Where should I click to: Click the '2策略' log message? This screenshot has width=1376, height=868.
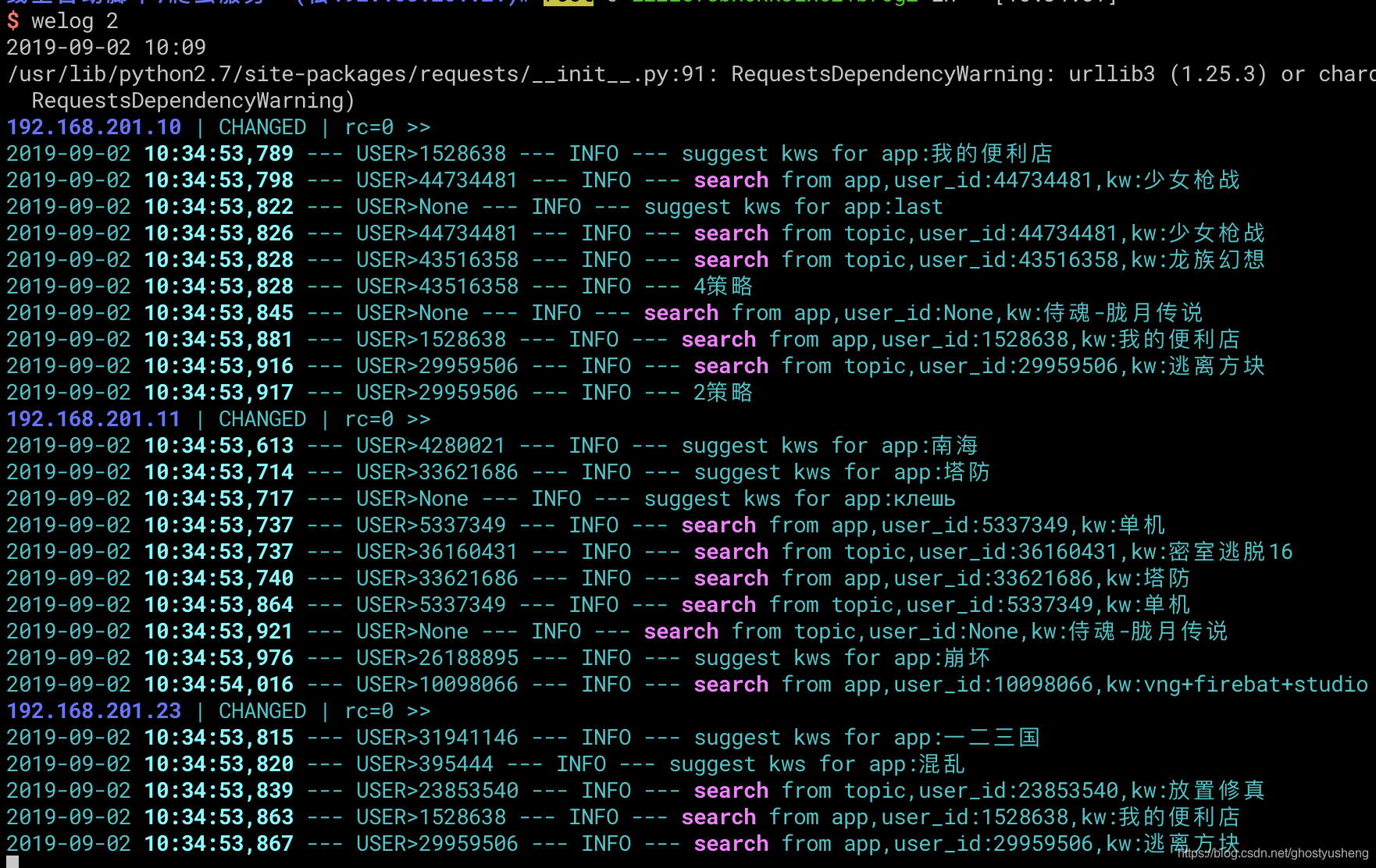tap(723, 393)
